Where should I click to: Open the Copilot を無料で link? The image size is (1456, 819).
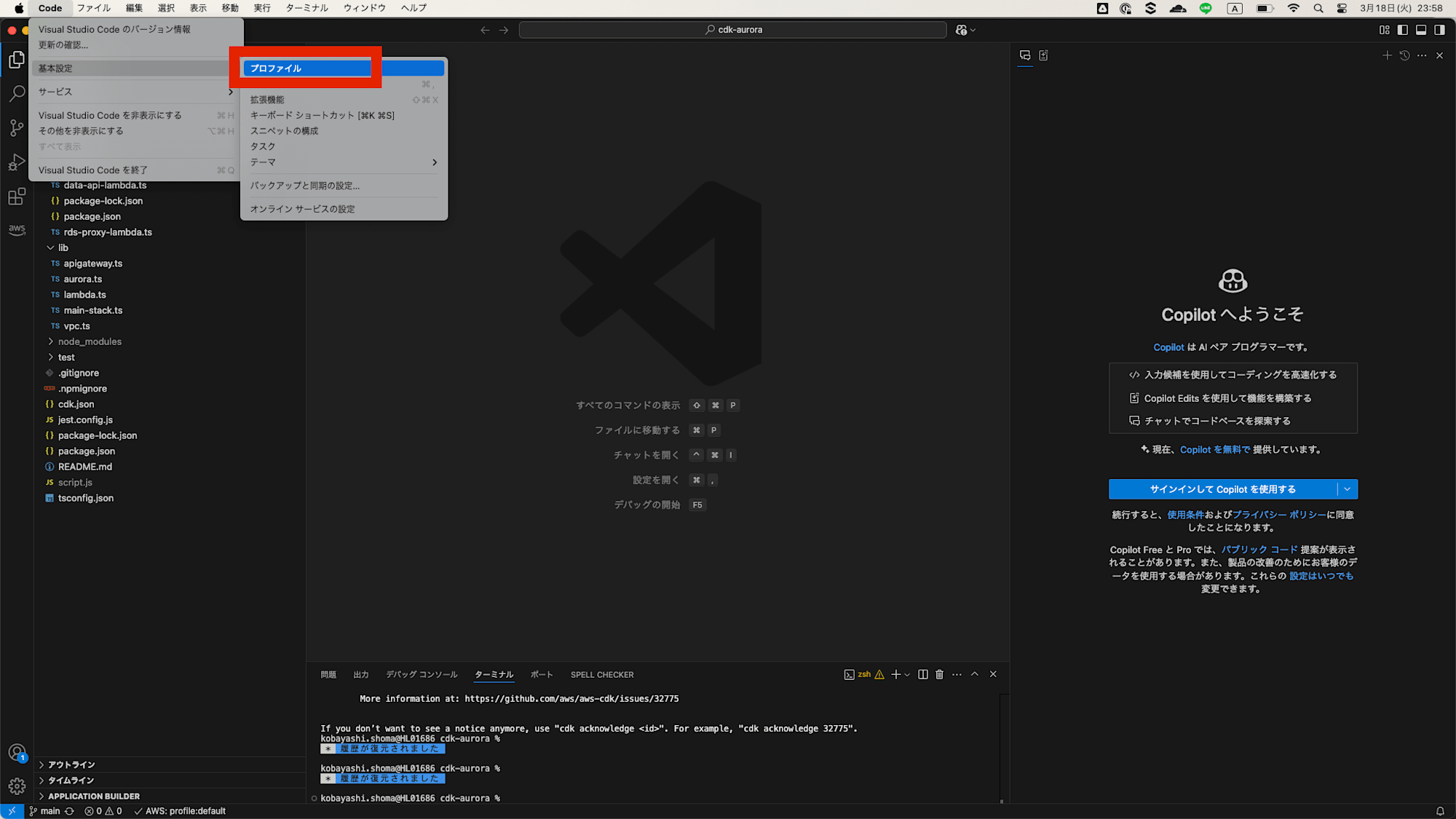pos(1215,450)
